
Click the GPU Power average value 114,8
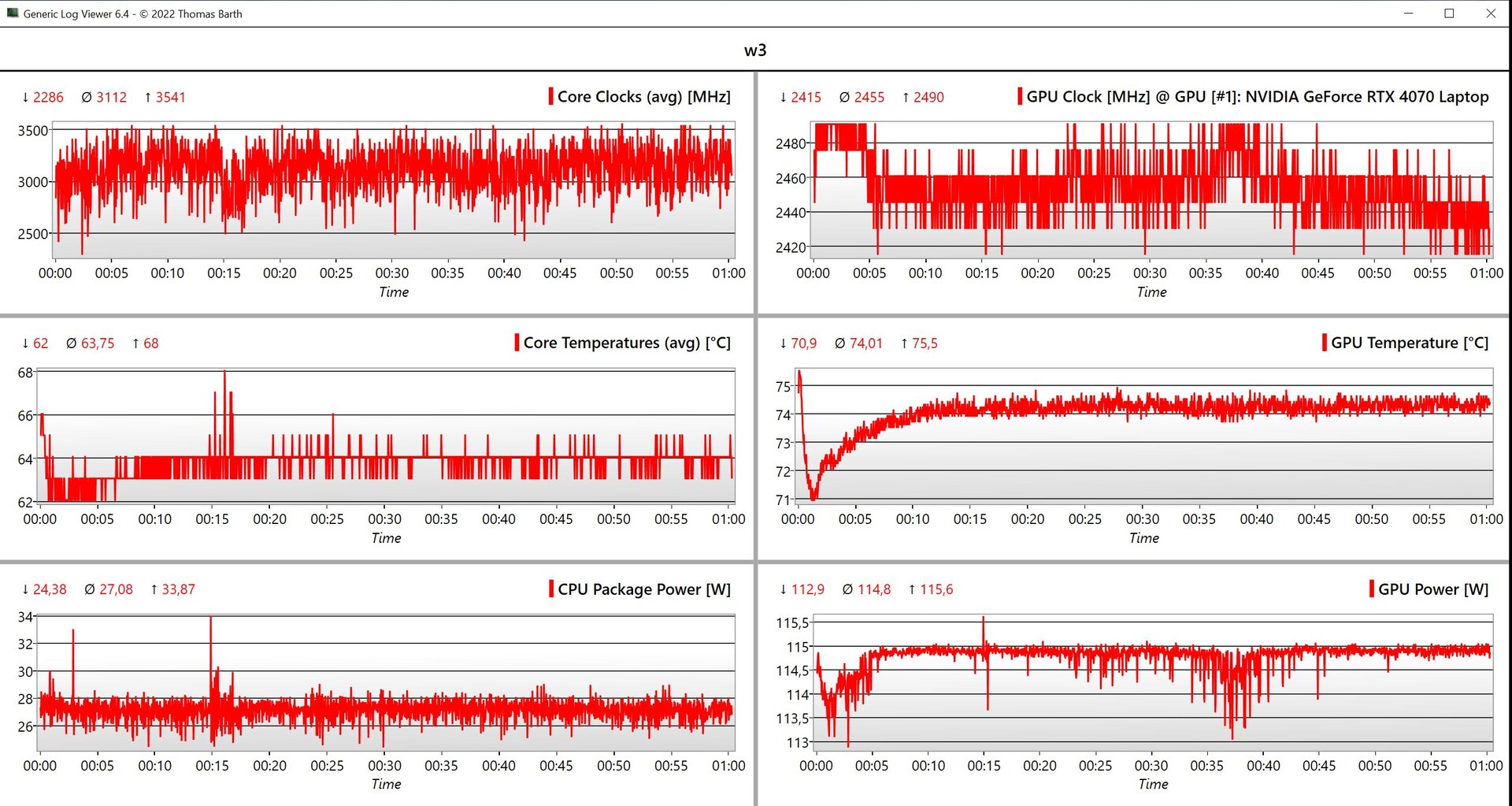click(873, 589)
